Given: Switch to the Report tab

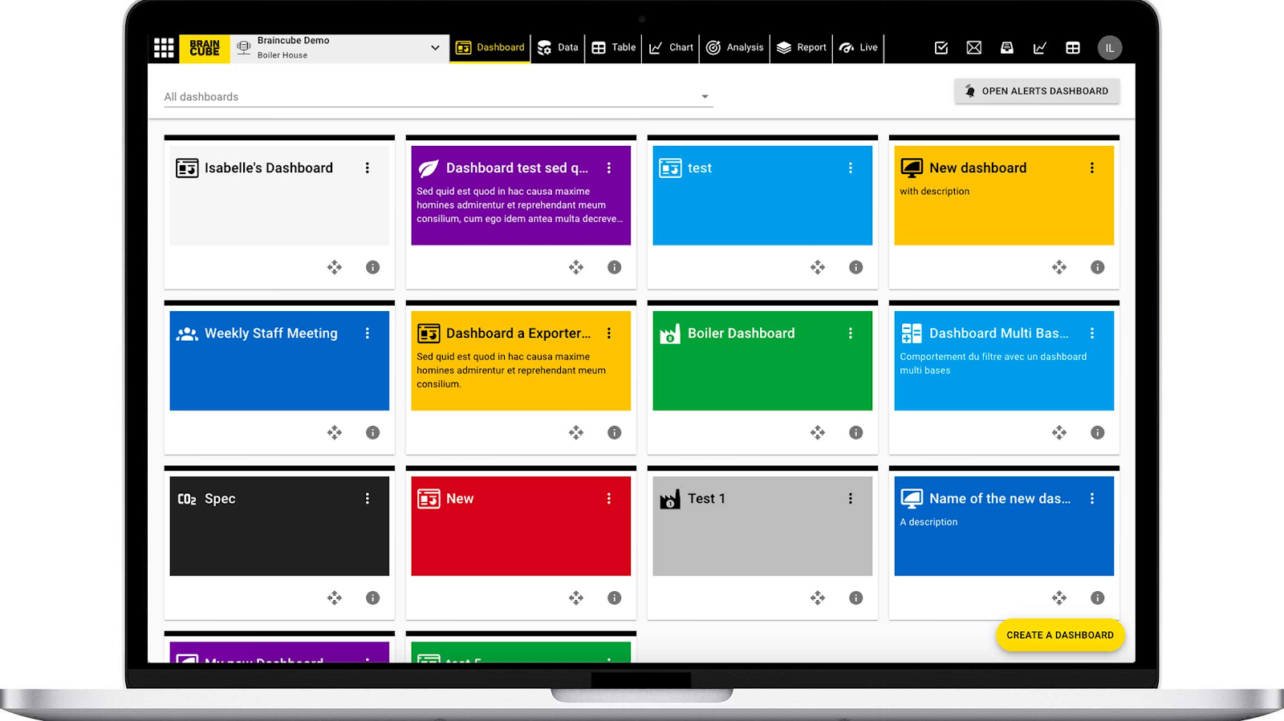Looking at the screenshot, I should (802, 48).
